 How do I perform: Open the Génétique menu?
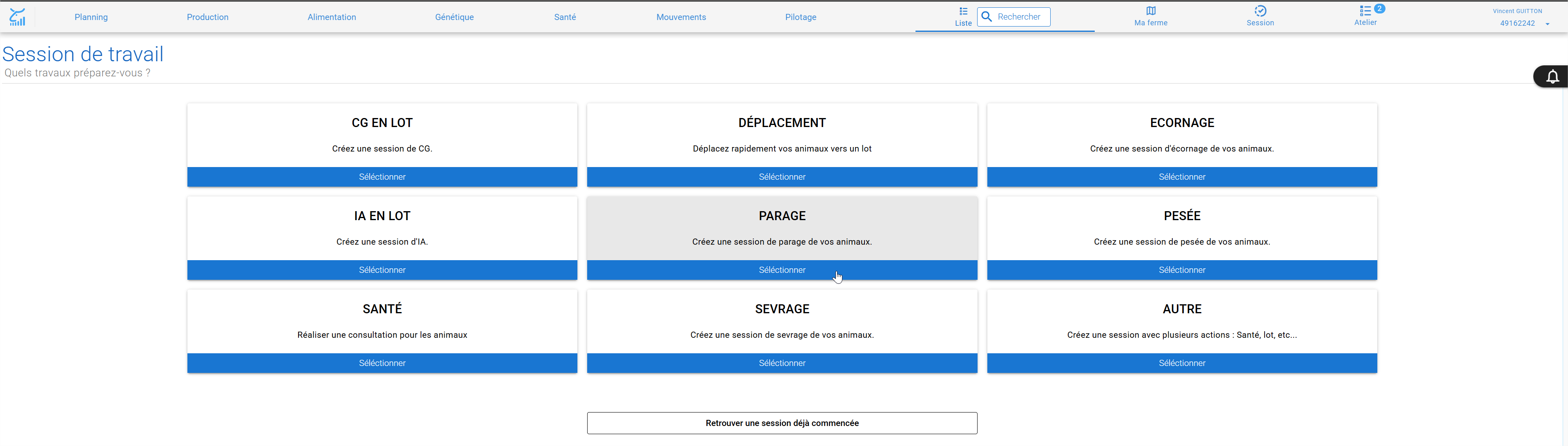click(x=454, y=17)
